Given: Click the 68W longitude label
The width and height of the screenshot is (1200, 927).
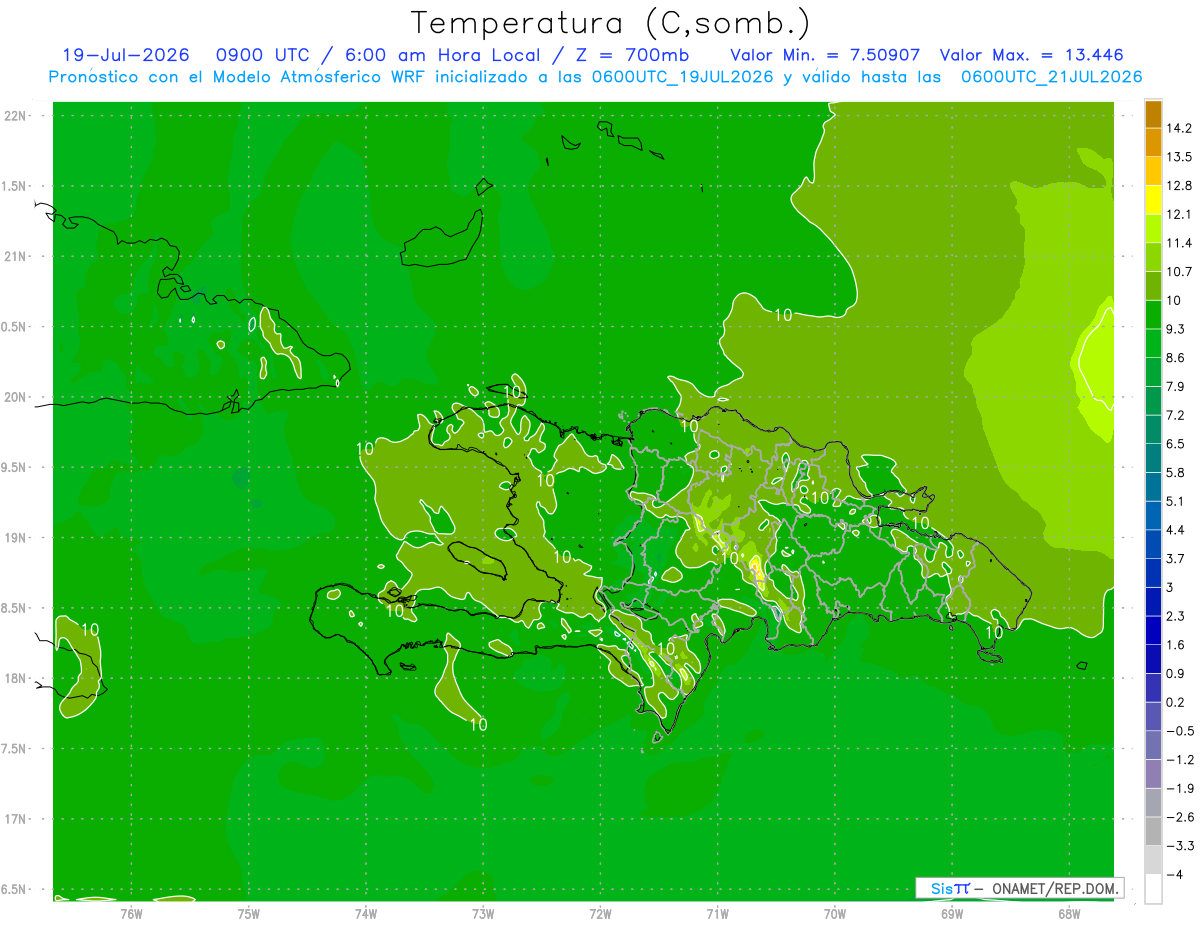Looking at the screenshot, I should (x=1069, y=913).
